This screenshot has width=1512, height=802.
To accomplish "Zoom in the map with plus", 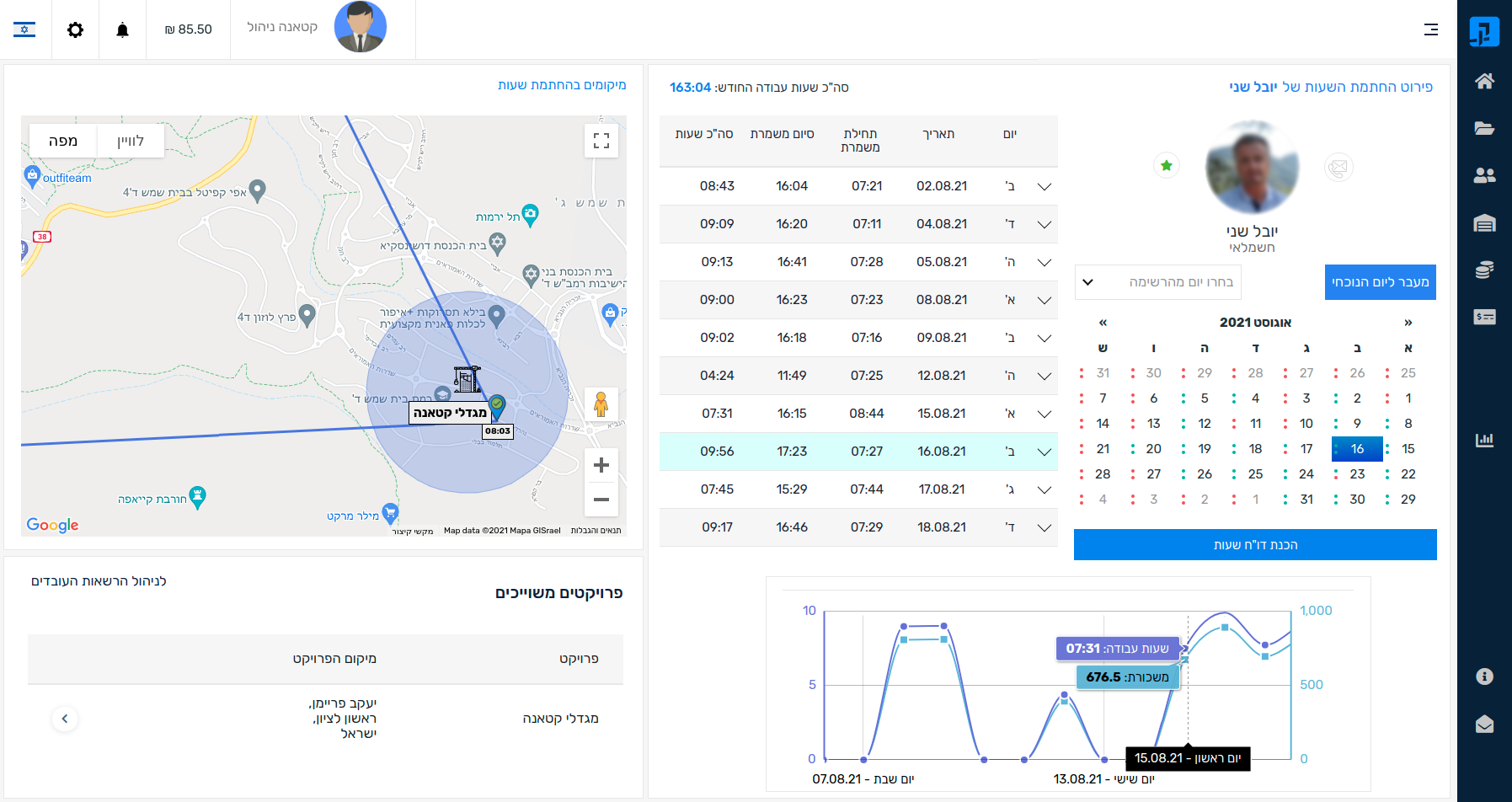I will [601, 465].
